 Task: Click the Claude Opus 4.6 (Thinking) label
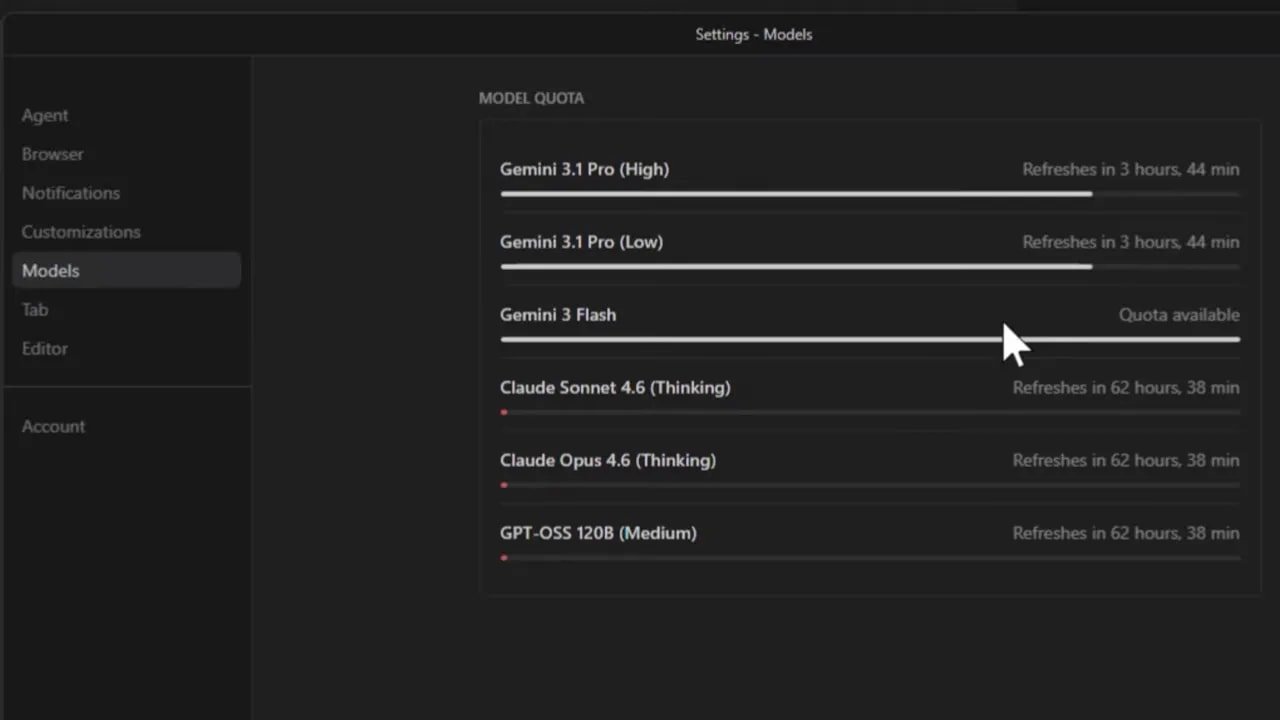tap(608, 461)
